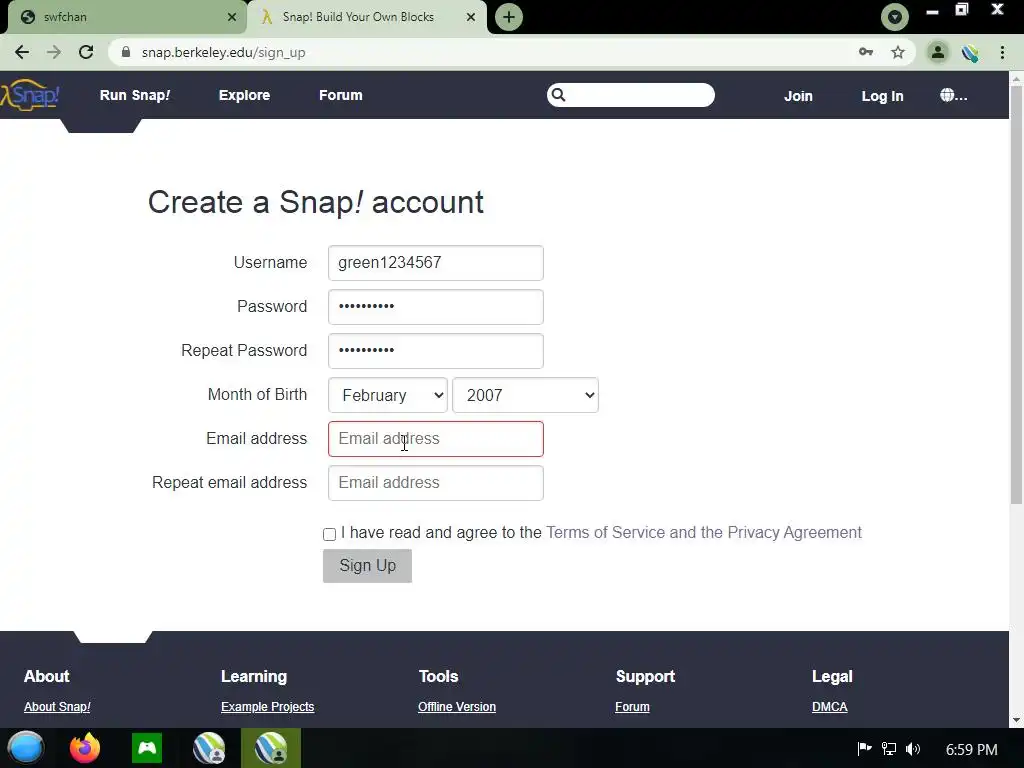Open the Forum link under Support
The image size is (1024, 768).
[x=632, y=707]
